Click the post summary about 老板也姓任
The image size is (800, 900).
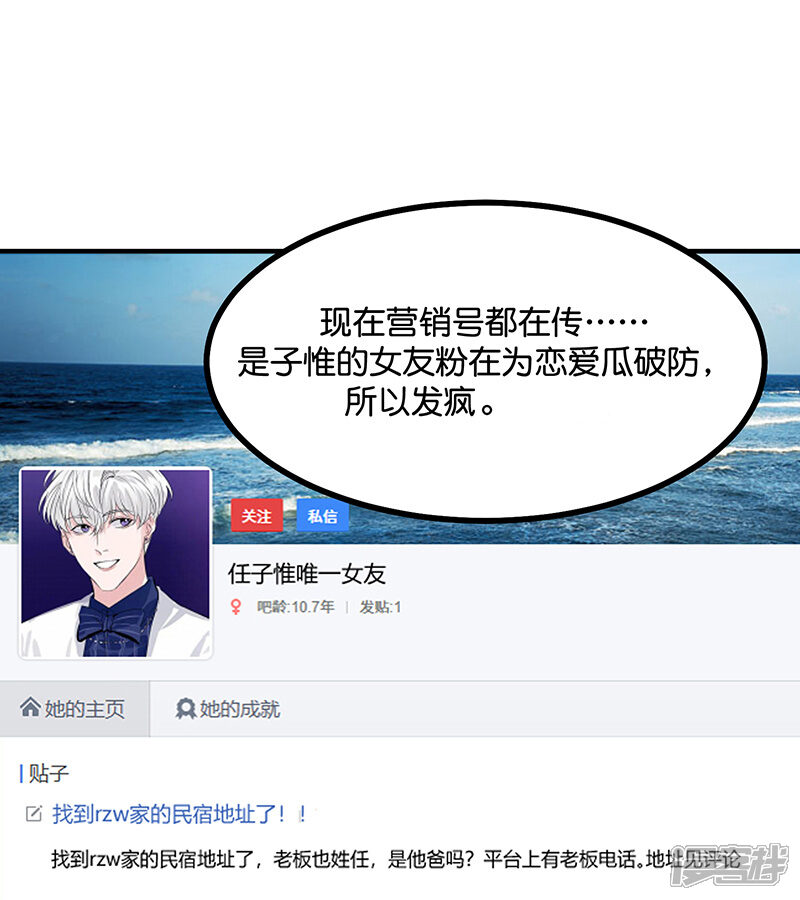click(x=396, y=859)
